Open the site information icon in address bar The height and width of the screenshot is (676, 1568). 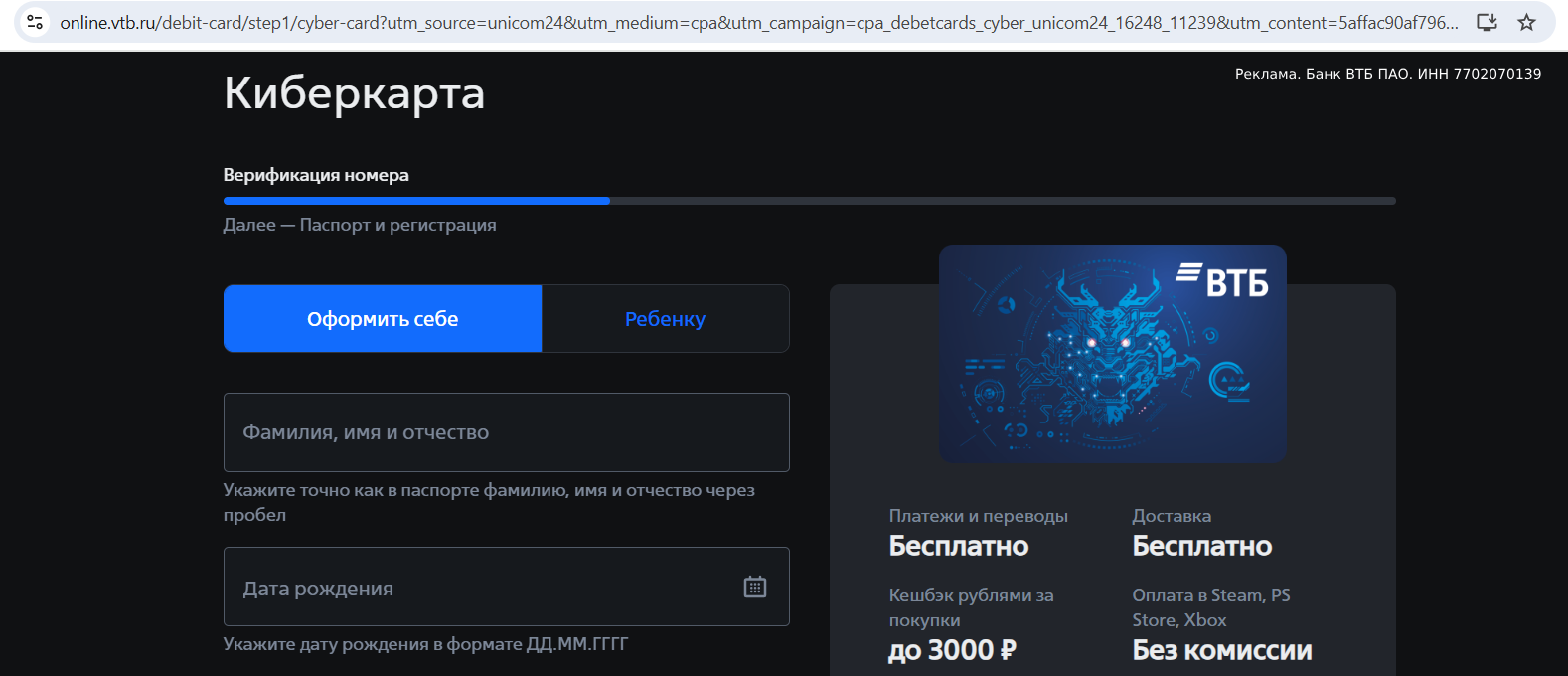35,22
